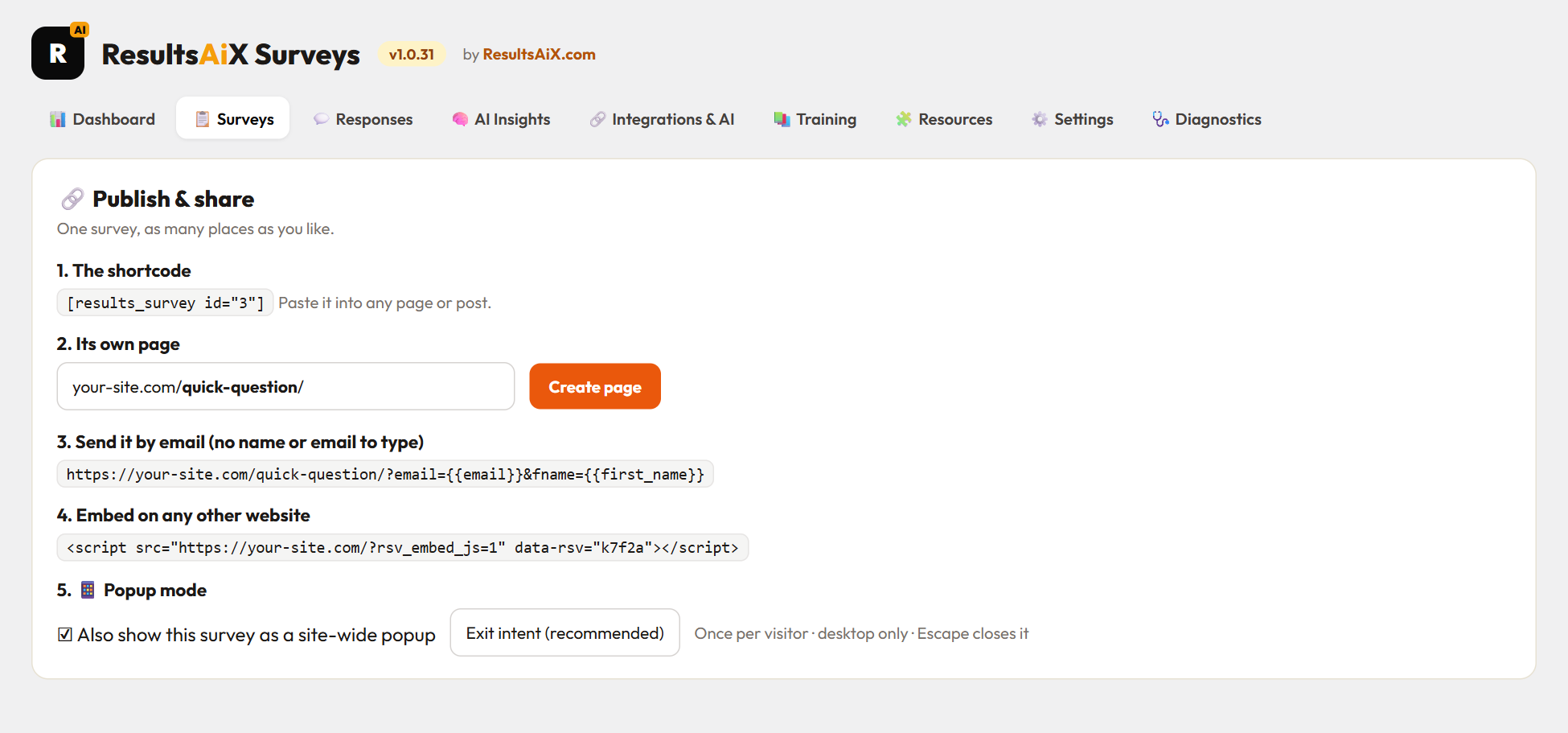Click the Integrations & AI link icon
The image size is (1568, 733).
tap(597, 119)
